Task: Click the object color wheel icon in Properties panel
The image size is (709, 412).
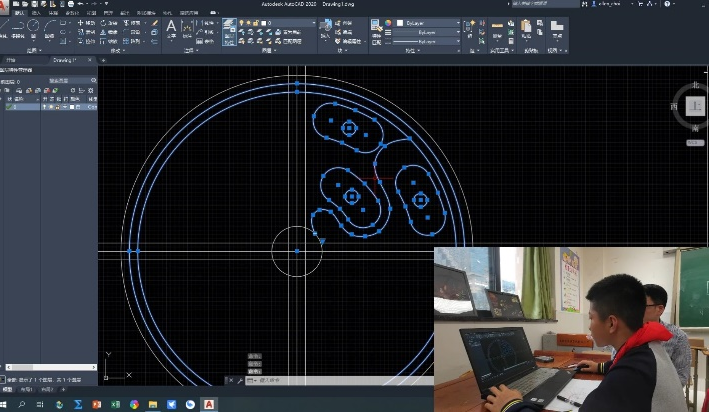Action: (388, 23)
